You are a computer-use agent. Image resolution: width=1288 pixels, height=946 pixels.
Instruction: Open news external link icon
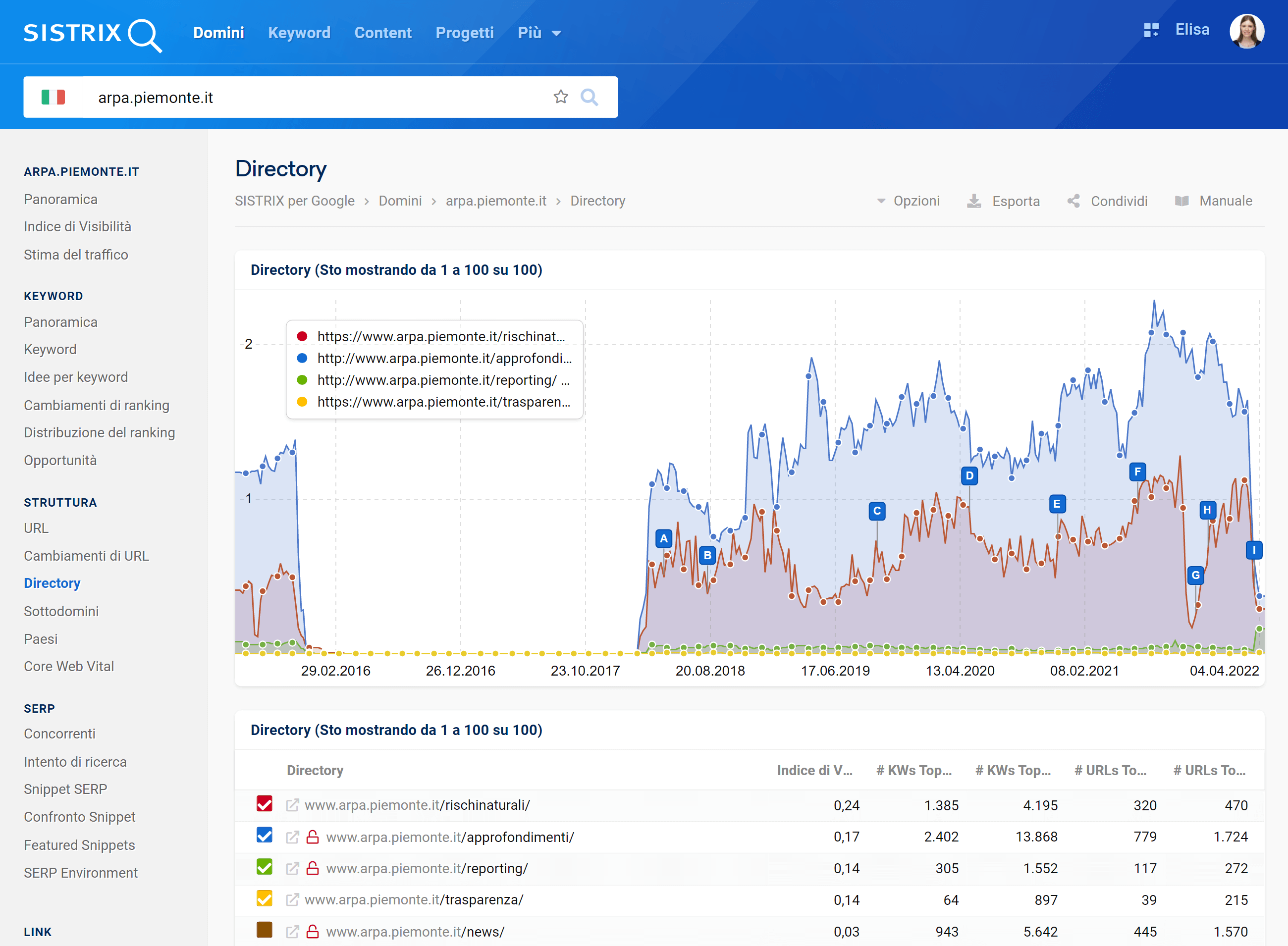click(x=292, y=932)
